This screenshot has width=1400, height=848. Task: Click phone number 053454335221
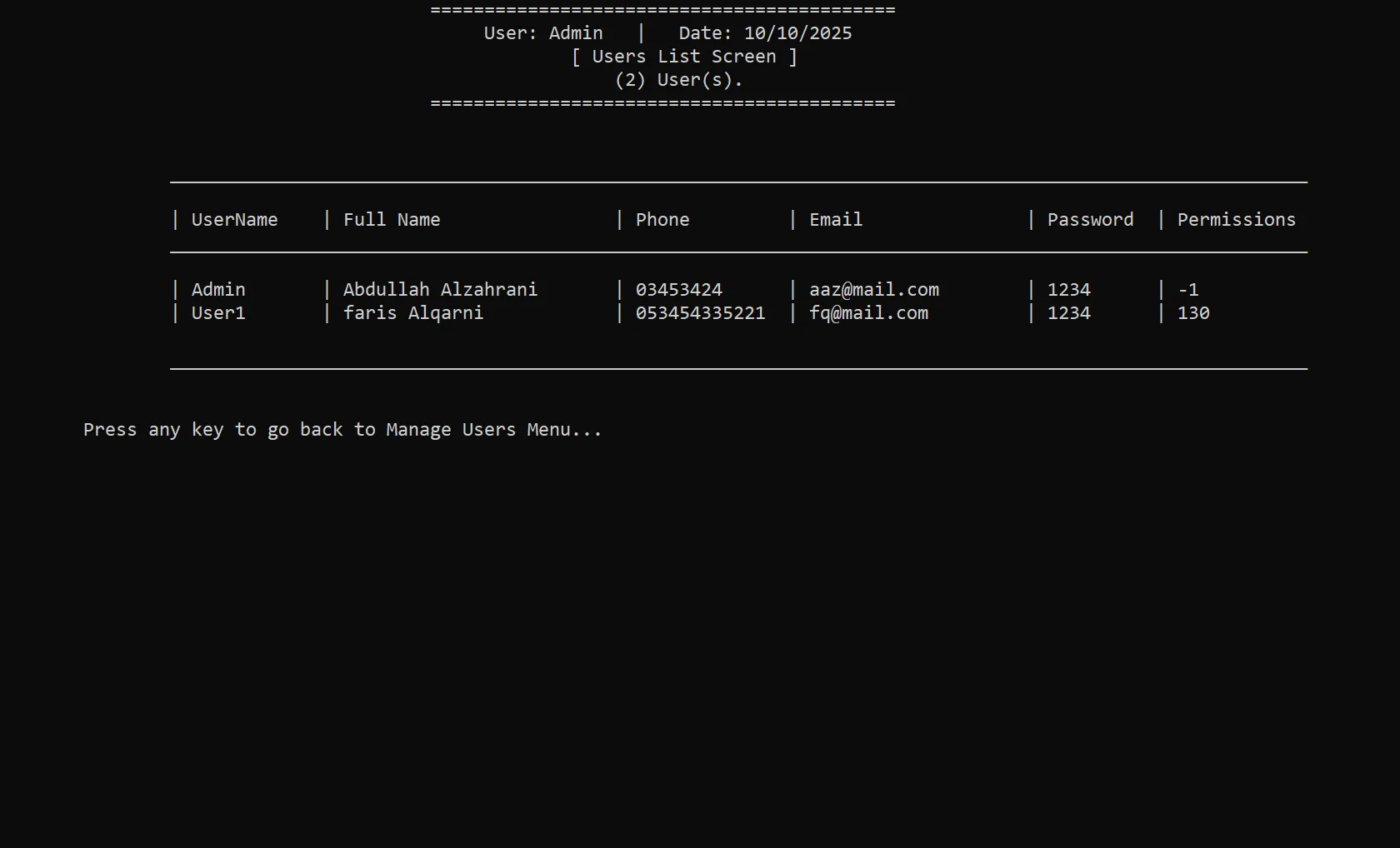[700, 313]
